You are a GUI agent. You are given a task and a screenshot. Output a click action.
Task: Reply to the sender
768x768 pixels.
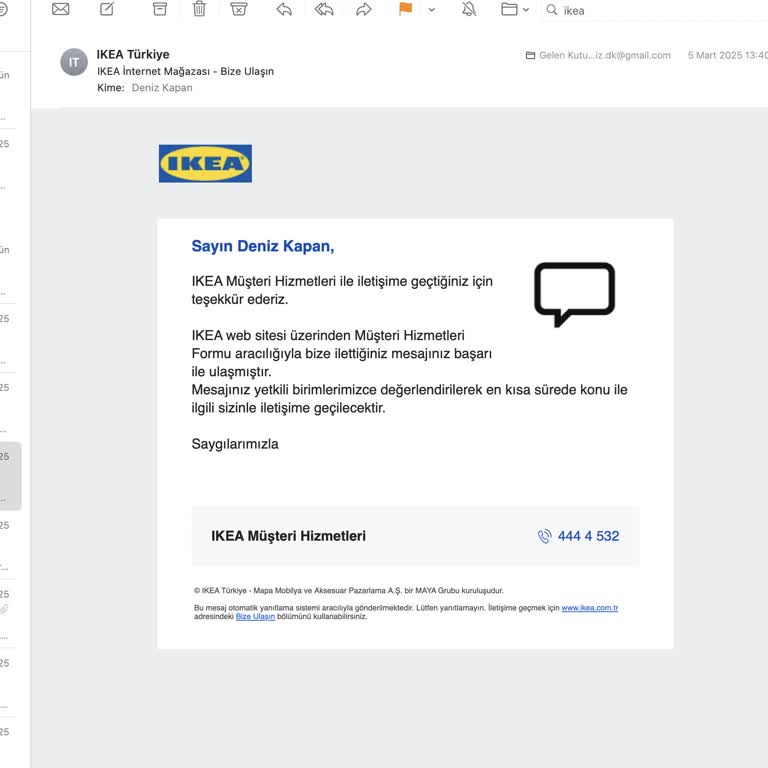(x=284, y=9)
